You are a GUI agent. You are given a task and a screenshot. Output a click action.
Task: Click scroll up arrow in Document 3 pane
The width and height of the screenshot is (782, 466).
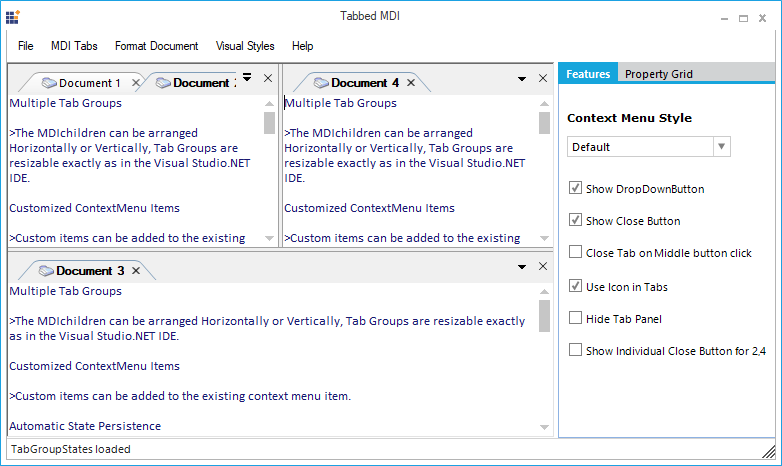pyautogui.click(x=544, y=292)
